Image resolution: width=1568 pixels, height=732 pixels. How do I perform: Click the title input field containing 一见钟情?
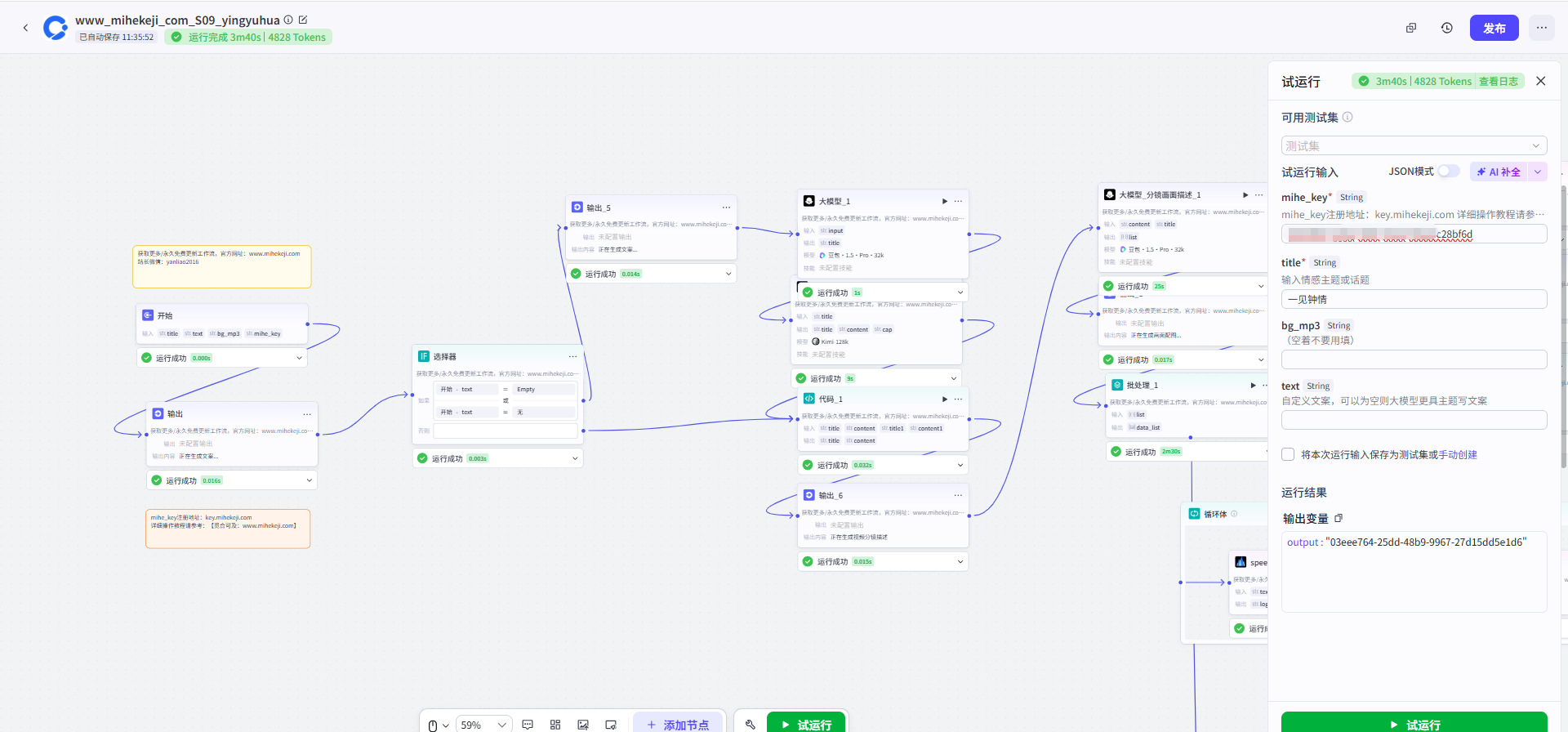click(1414, 300)
